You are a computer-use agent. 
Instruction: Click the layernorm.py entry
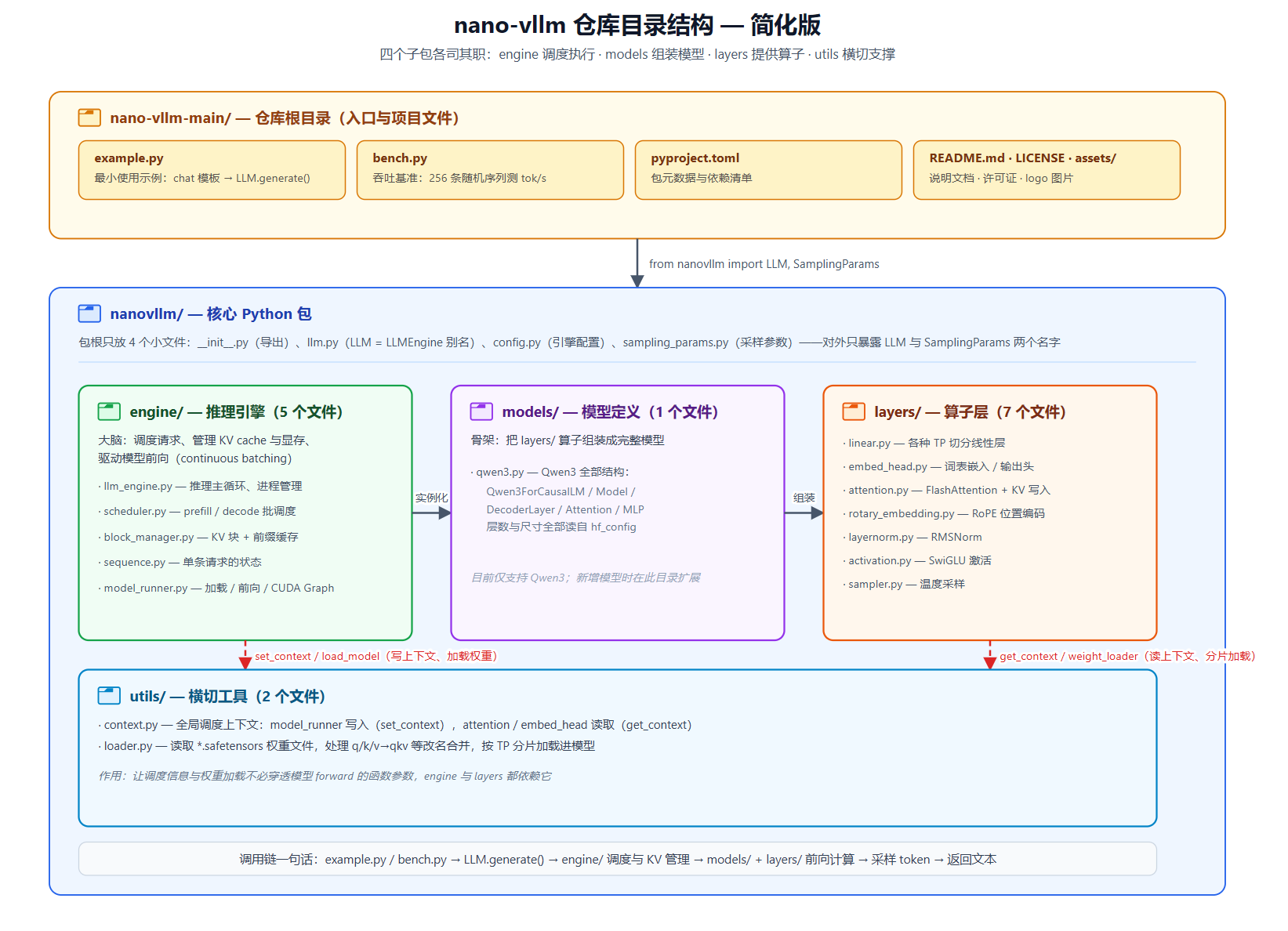point(912,537)
